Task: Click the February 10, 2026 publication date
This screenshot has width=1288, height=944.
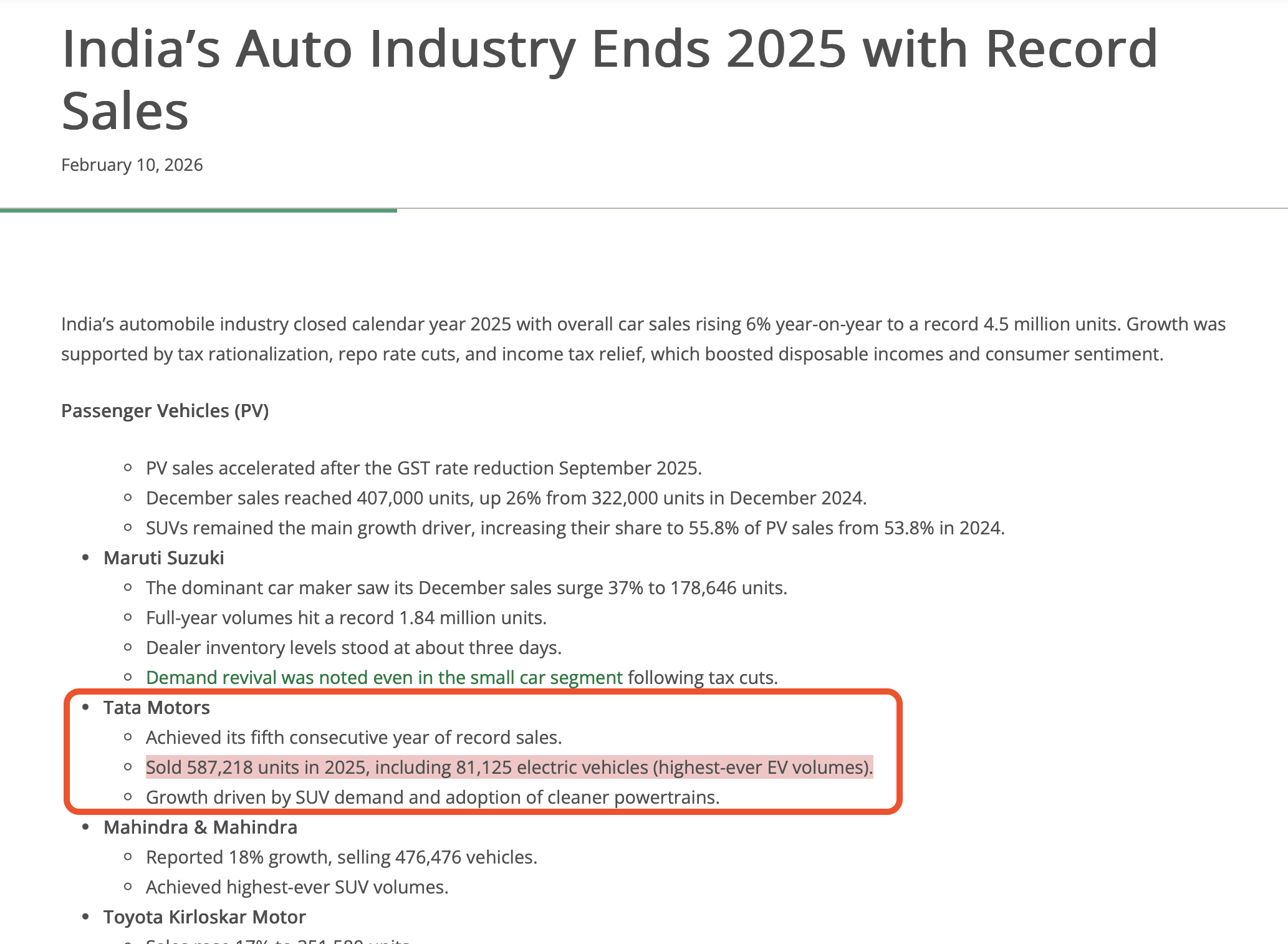Action: 132,165
